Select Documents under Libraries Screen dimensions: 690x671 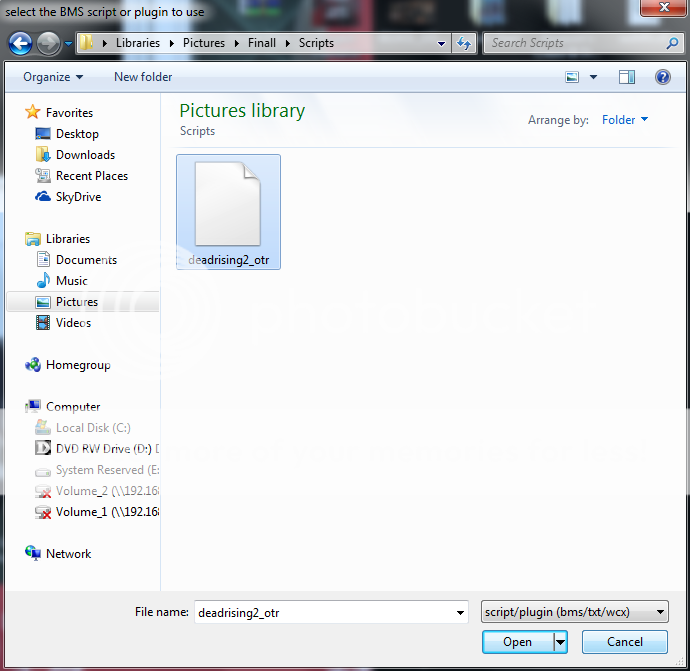86,260
